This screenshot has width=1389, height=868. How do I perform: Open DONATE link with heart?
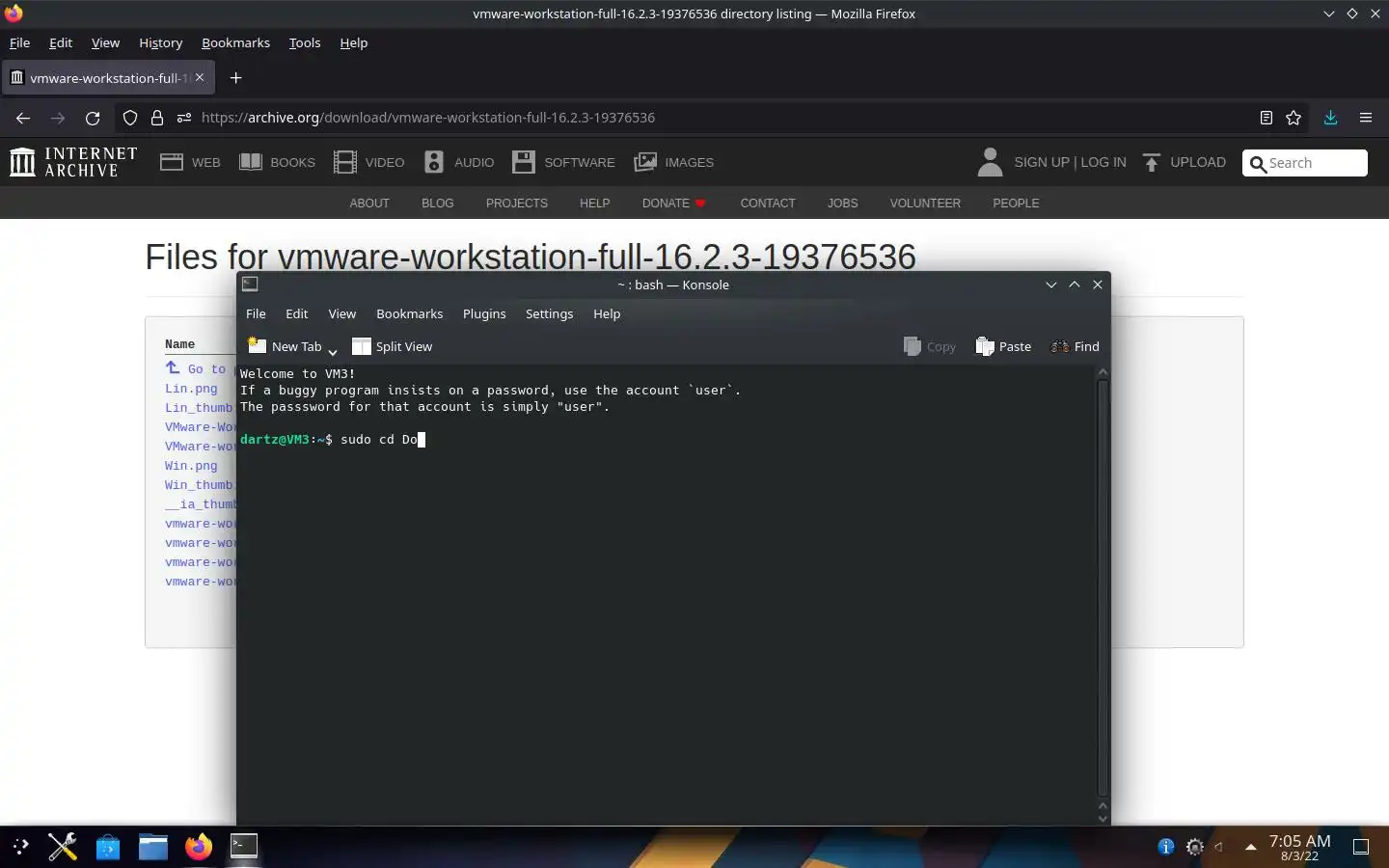click(x=674, y=203)
